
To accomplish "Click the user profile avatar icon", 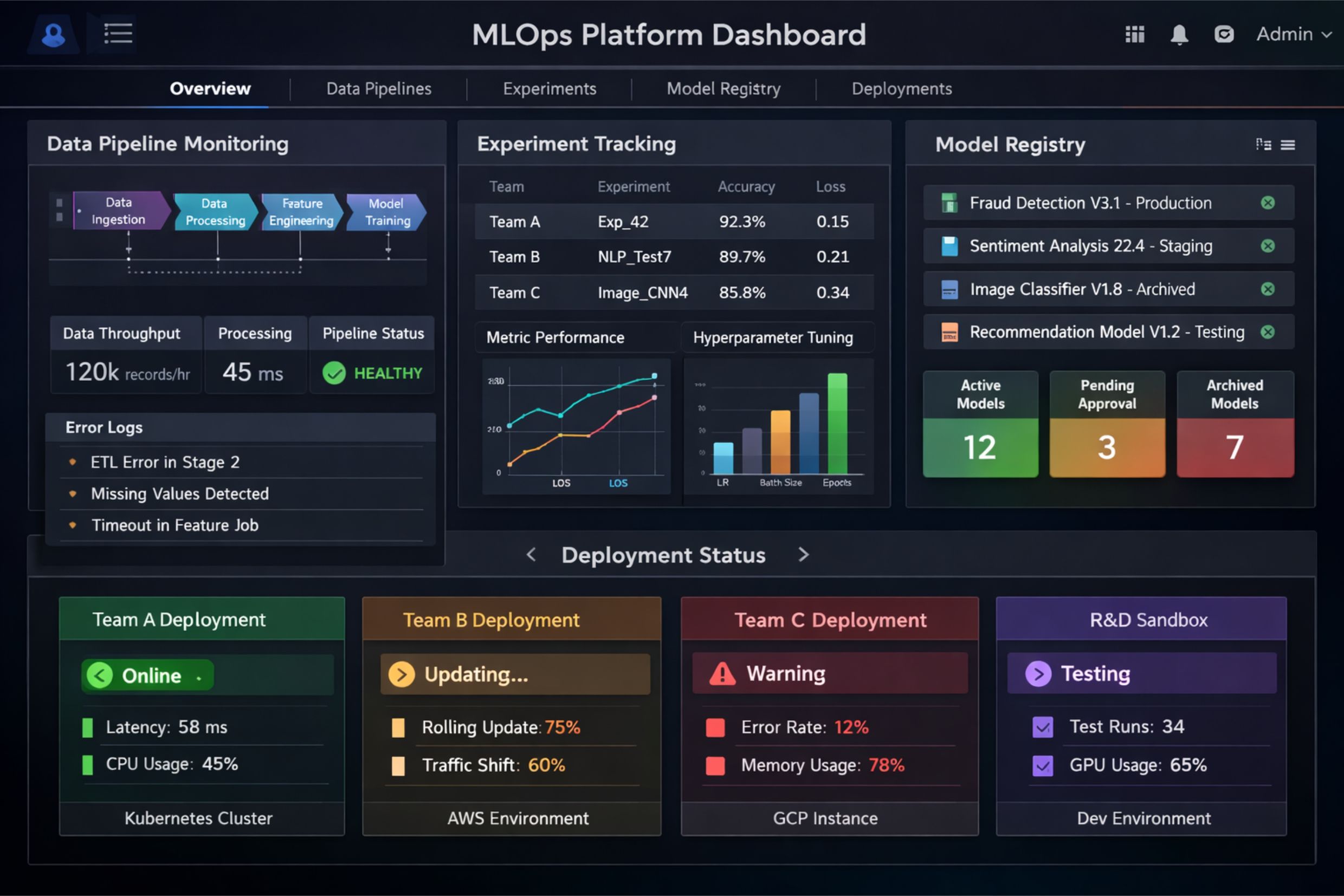I will coord(53,34).
